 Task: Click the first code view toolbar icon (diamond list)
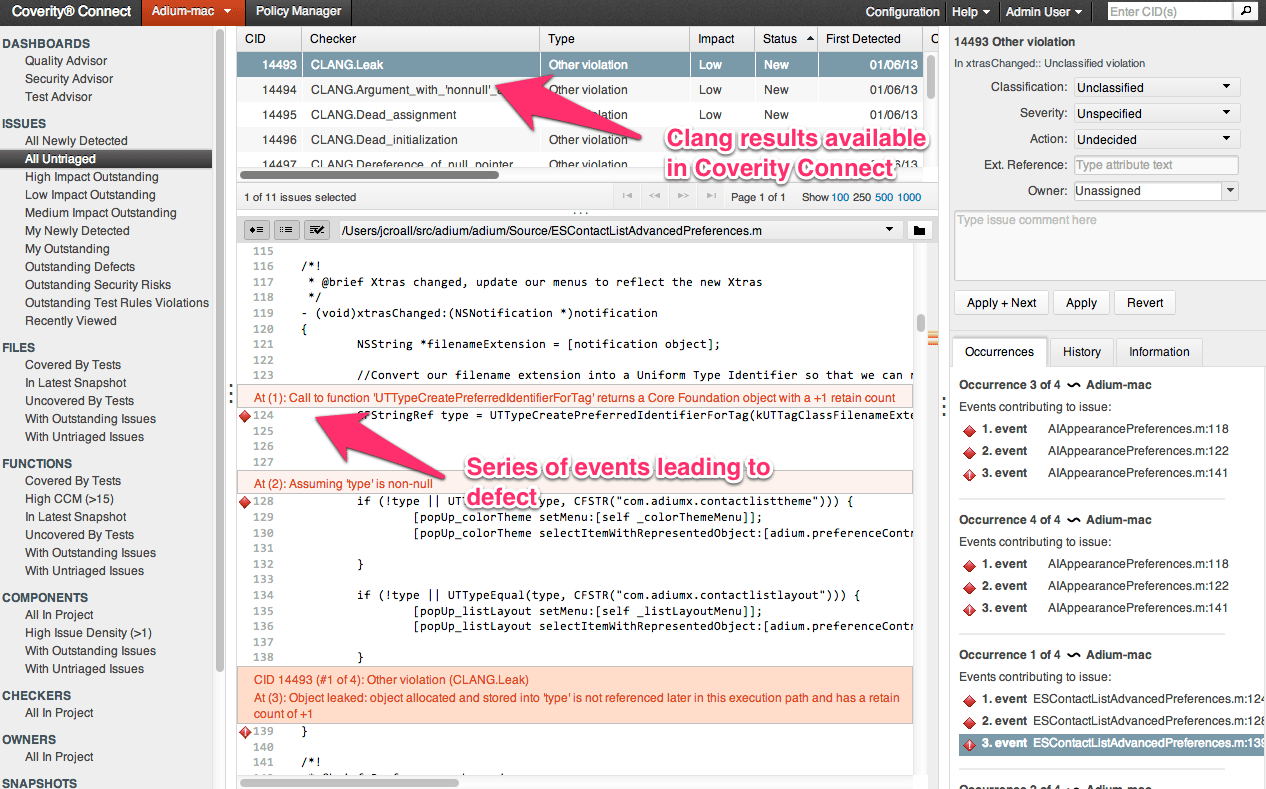257,231
